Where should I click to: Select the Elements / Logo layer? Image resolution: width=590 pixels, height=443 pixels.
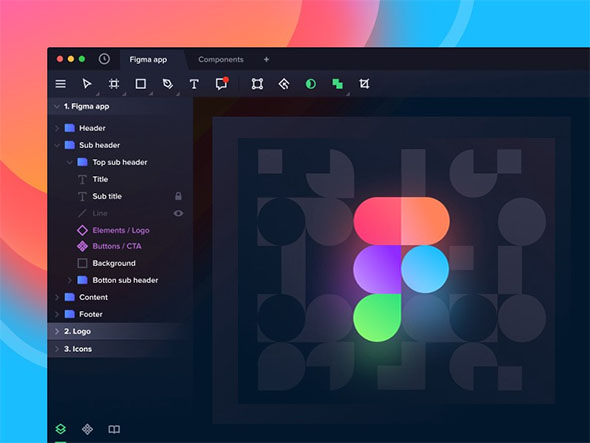point(121,230)
